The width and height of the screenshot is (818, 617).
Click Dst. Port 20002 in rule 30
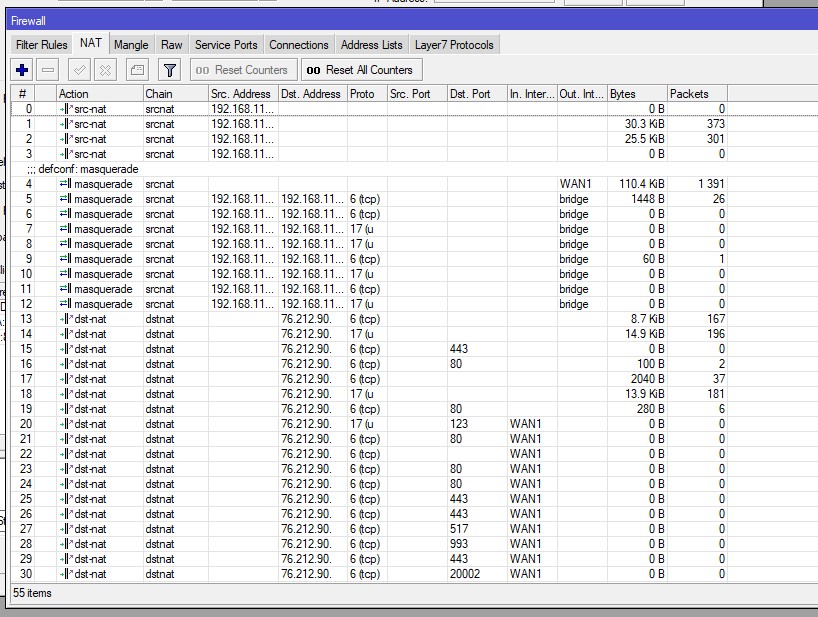point(465,574)
